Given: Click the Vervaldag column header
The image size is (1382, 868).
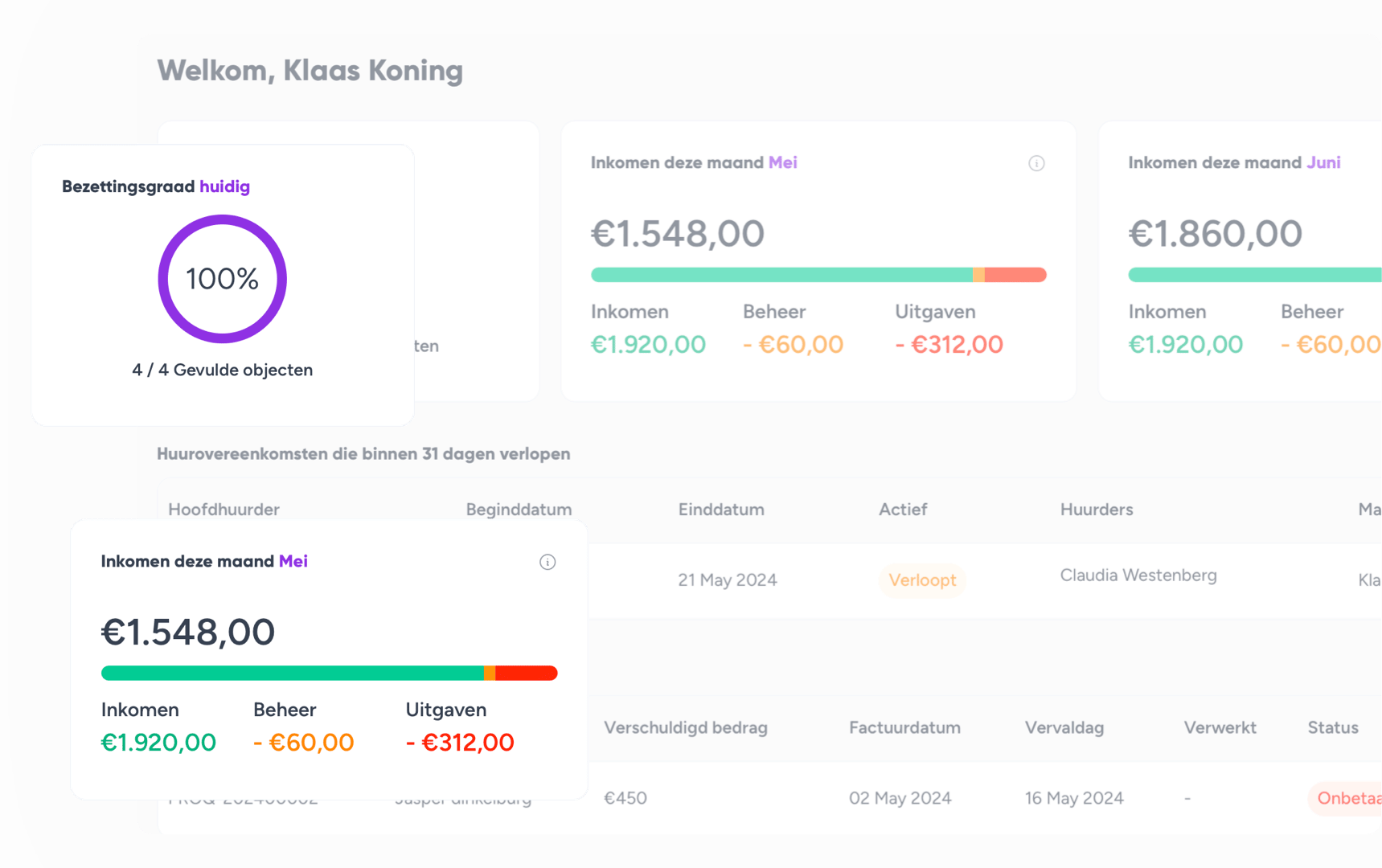Looking at the screenshot, I should tap(1064, 727).
